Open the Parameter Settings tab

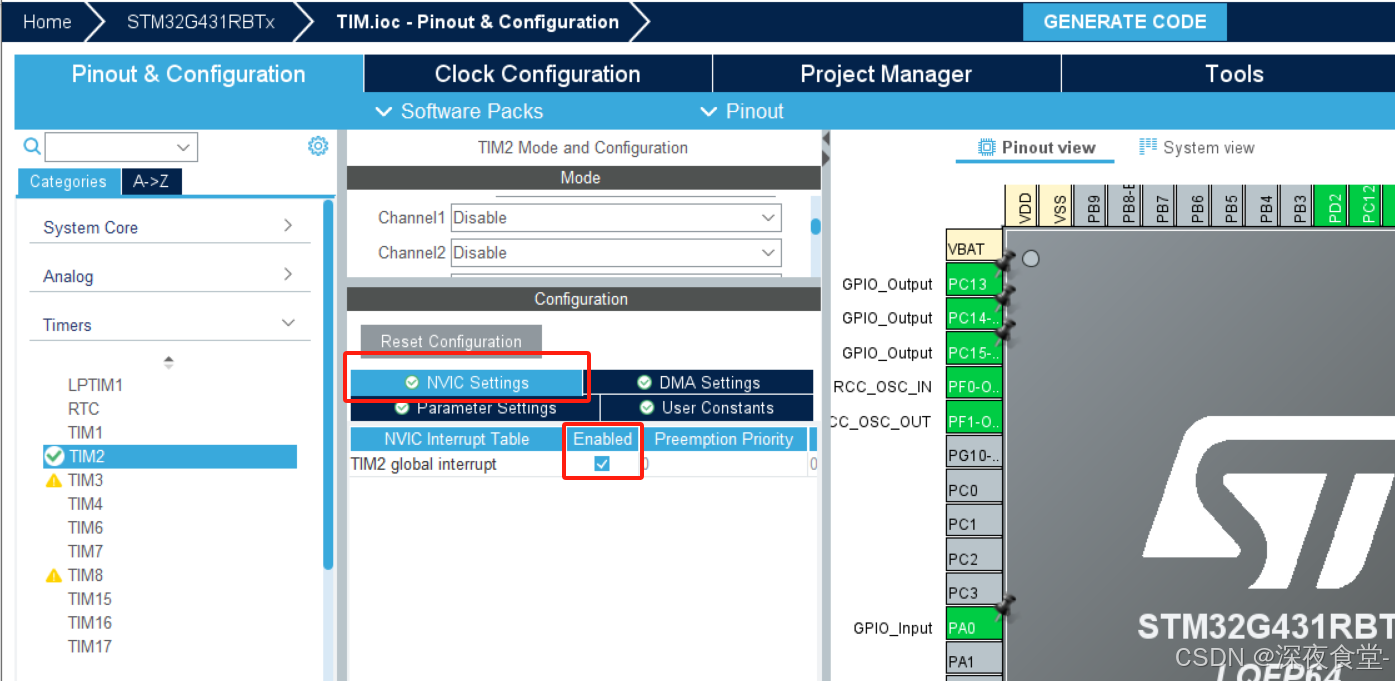[x=475, y=408]
